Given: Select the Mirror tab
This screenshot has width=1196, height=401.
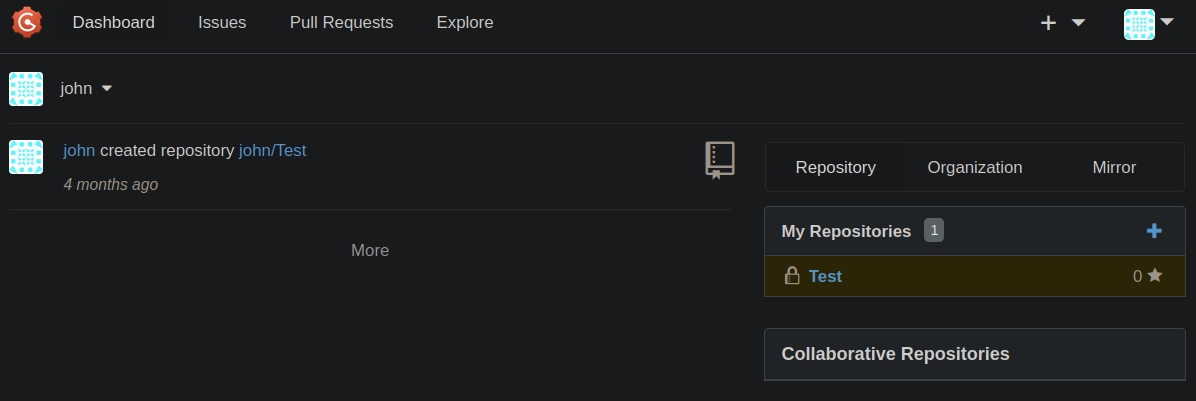Looking at the screenshot, I should tap(1114, 167).
